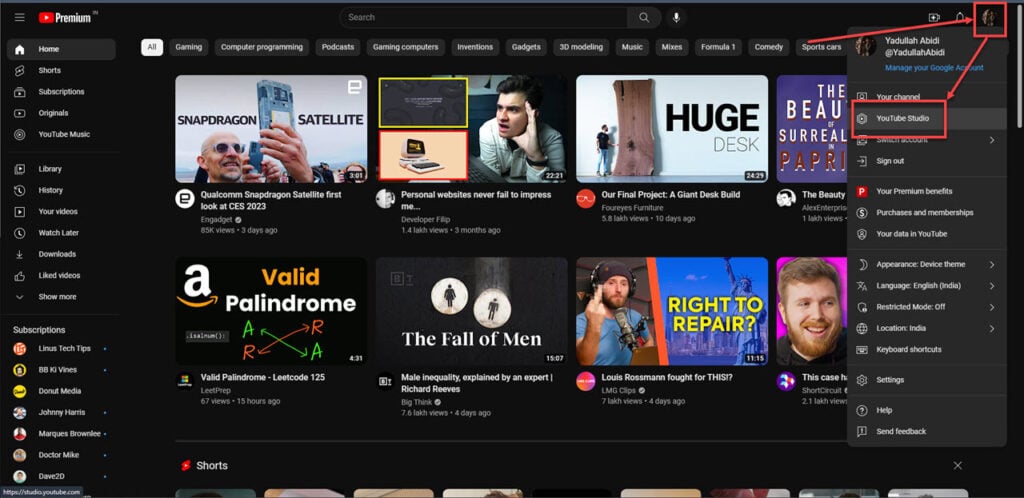Open Your data in YouTube

[x=927, y=234]
